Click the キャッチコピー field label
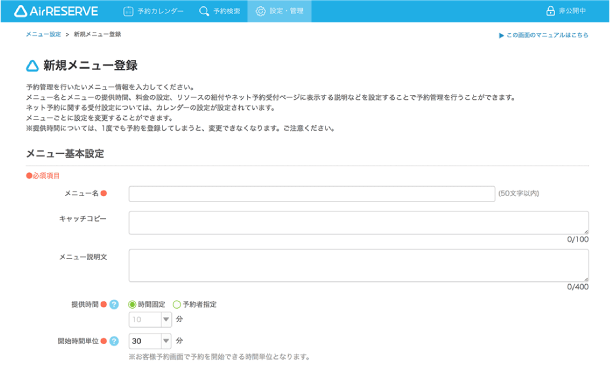The image size is (610, 366). pyautogui.click(x=82, y=219)
